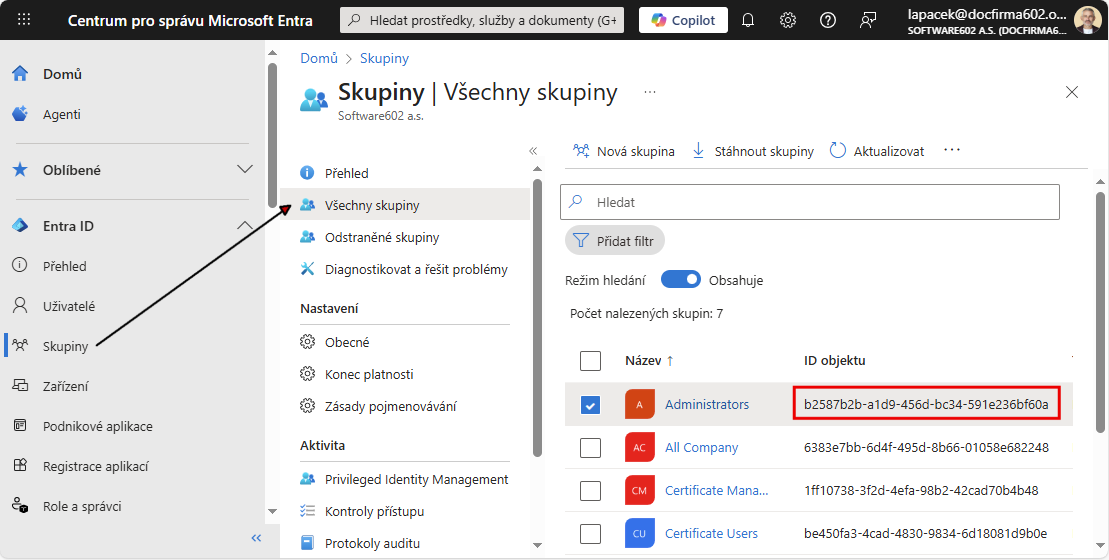This screenshot has width=1109, height=560.
Task: Open the All Company group link
Action: pyautogui.click(x=702, y=448)
